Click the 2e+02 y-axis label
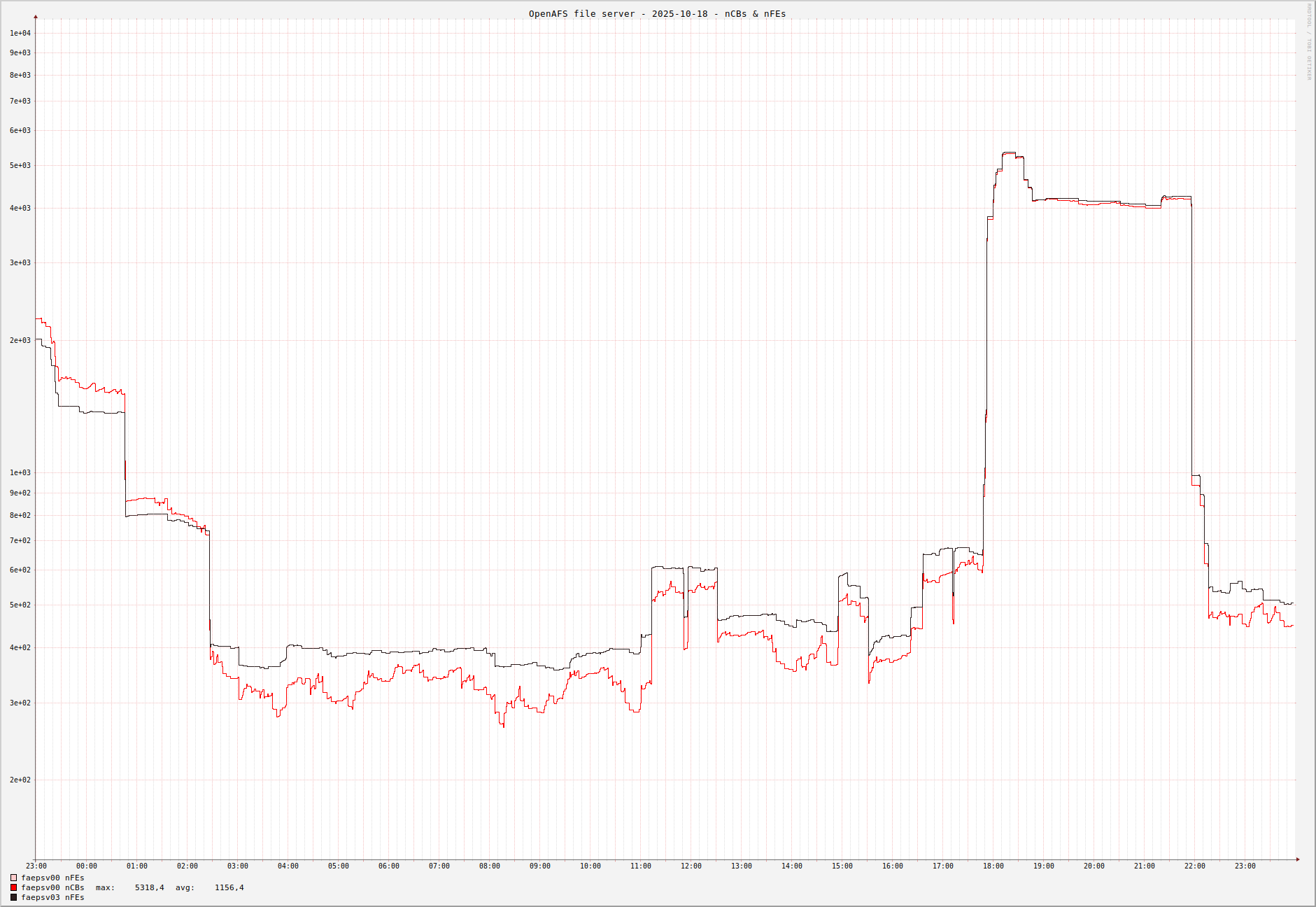This screenshot has height=907, width=1316. 20,780
